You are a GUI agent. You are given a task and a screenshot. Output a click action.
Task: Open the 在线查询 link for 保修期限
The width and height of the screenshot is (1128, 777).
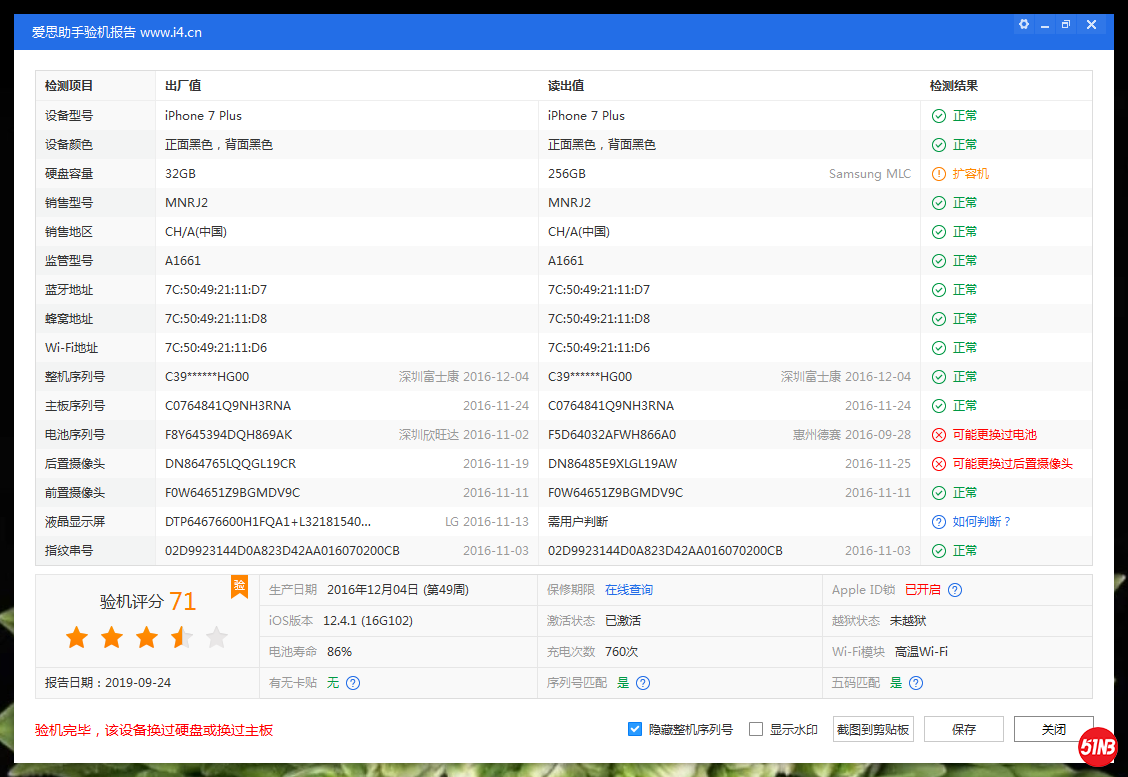tap(630, 591)
